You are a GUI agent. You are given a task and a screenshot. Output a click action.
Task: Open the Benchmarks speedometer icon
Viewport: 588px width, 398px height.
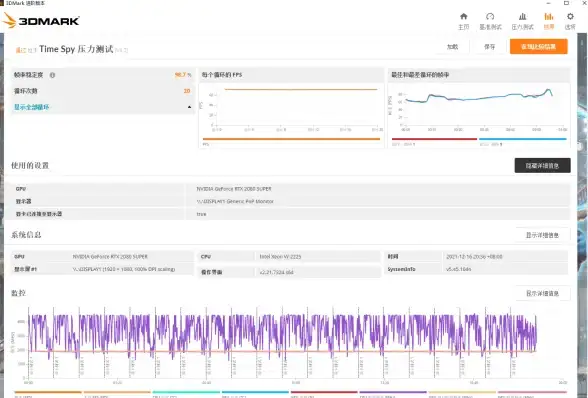point(490,21)
